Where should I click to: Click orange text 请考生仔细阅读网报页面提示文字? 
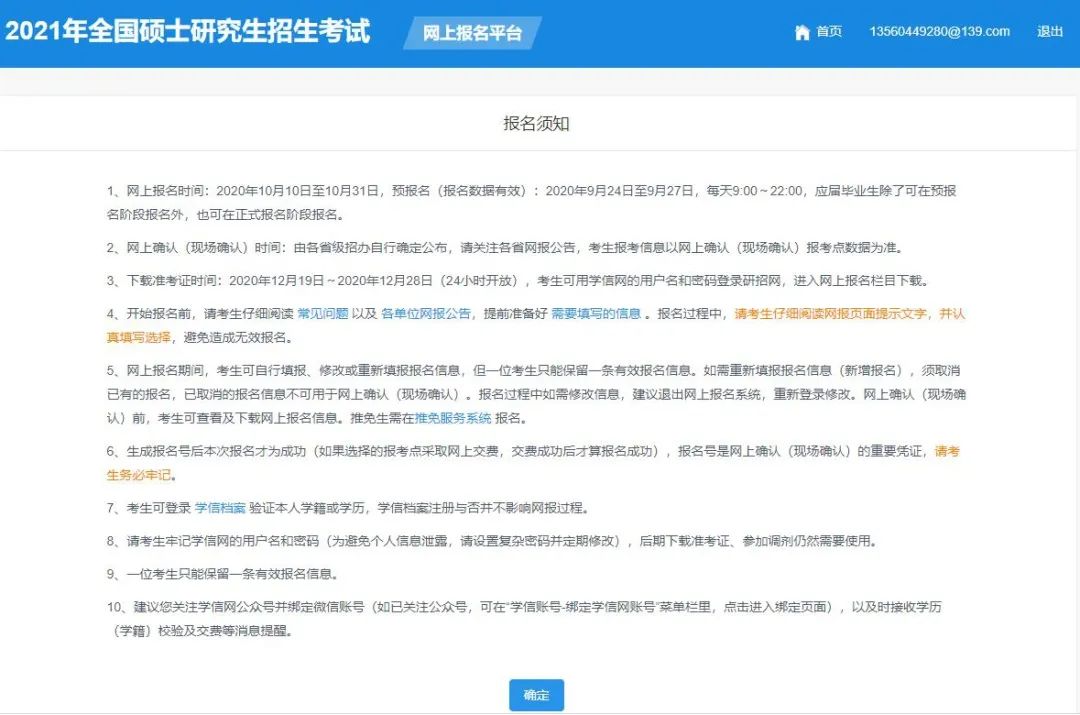(x=833, y=313)
